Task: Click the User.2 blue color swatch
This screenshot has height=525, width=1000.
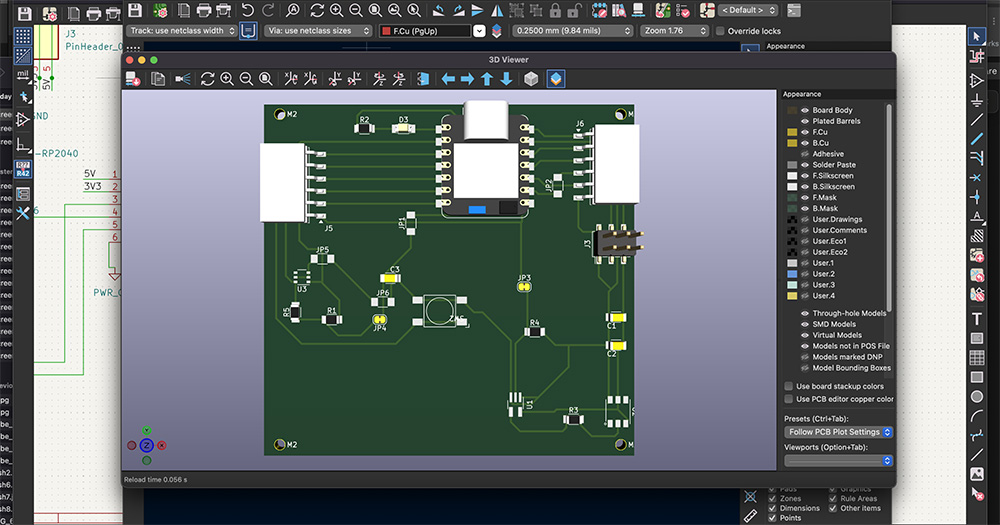Action: [x=792, y=274]
